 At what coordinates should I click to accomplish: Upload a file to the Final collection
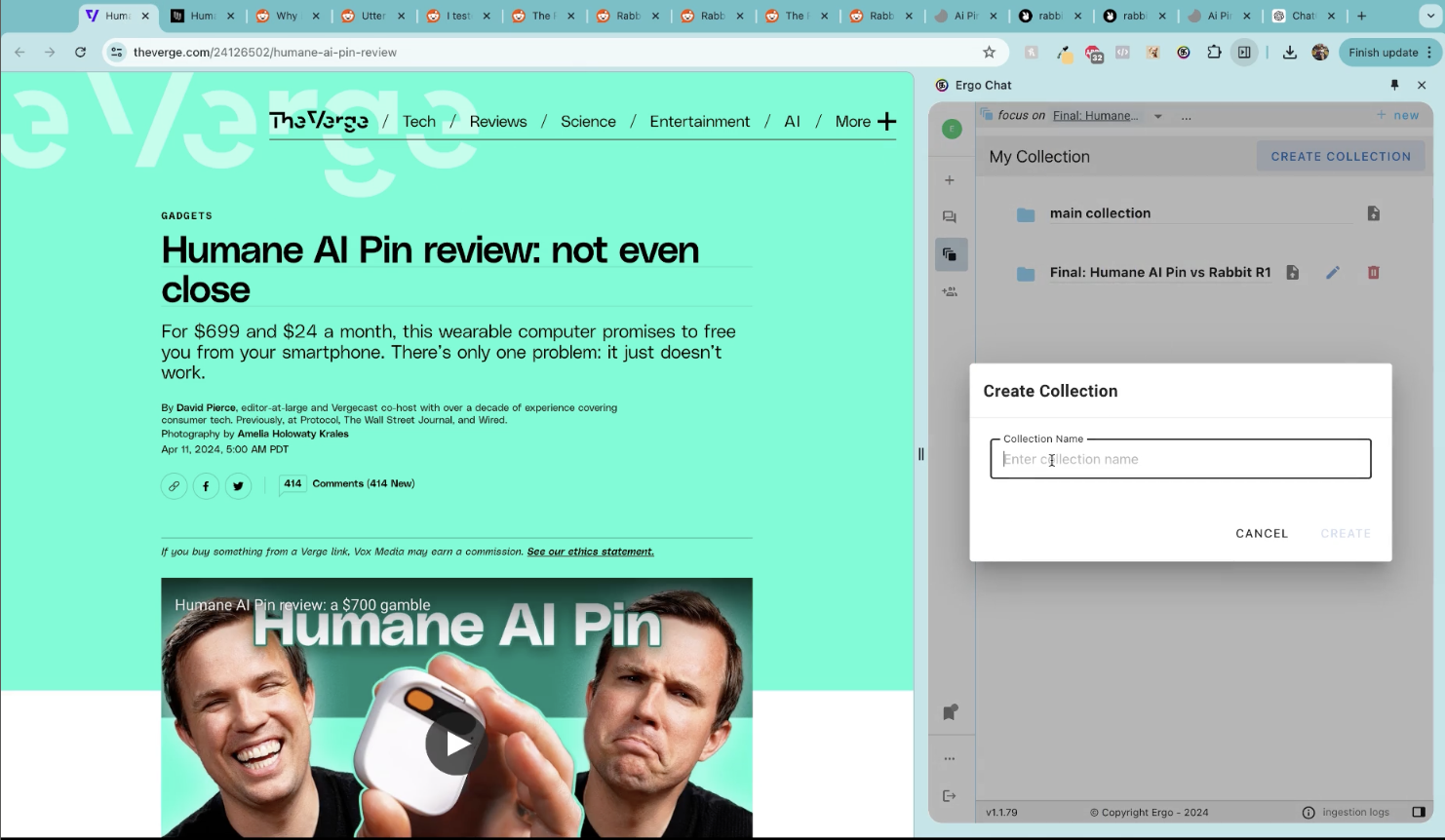pos(1292,273)
